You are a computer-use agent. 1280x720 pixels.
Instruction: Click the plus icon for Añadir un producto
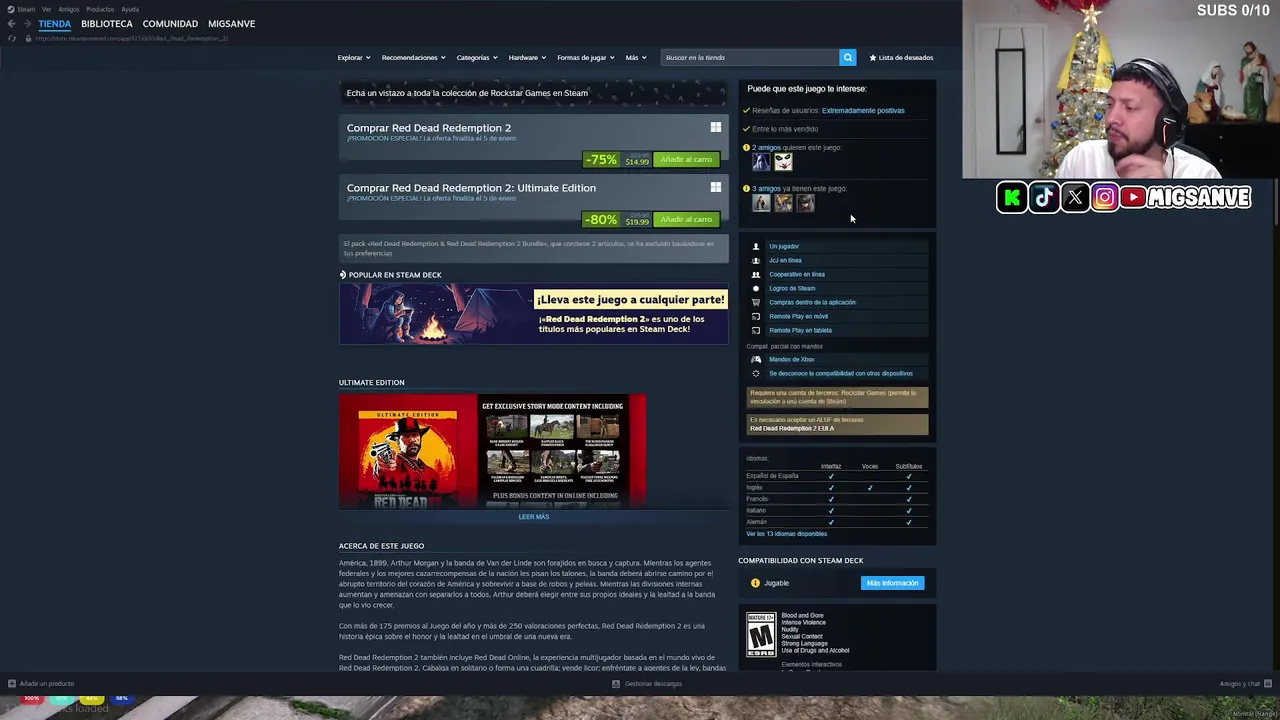tap(11, 684)
